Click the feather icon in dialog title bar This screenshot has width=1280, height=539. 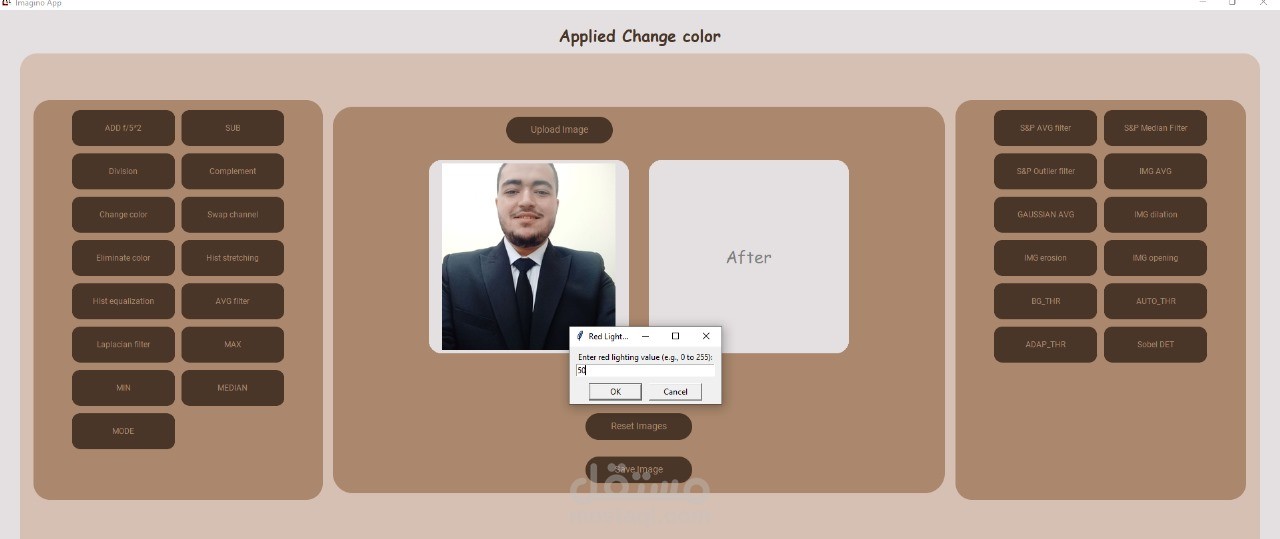pos(580,336)
